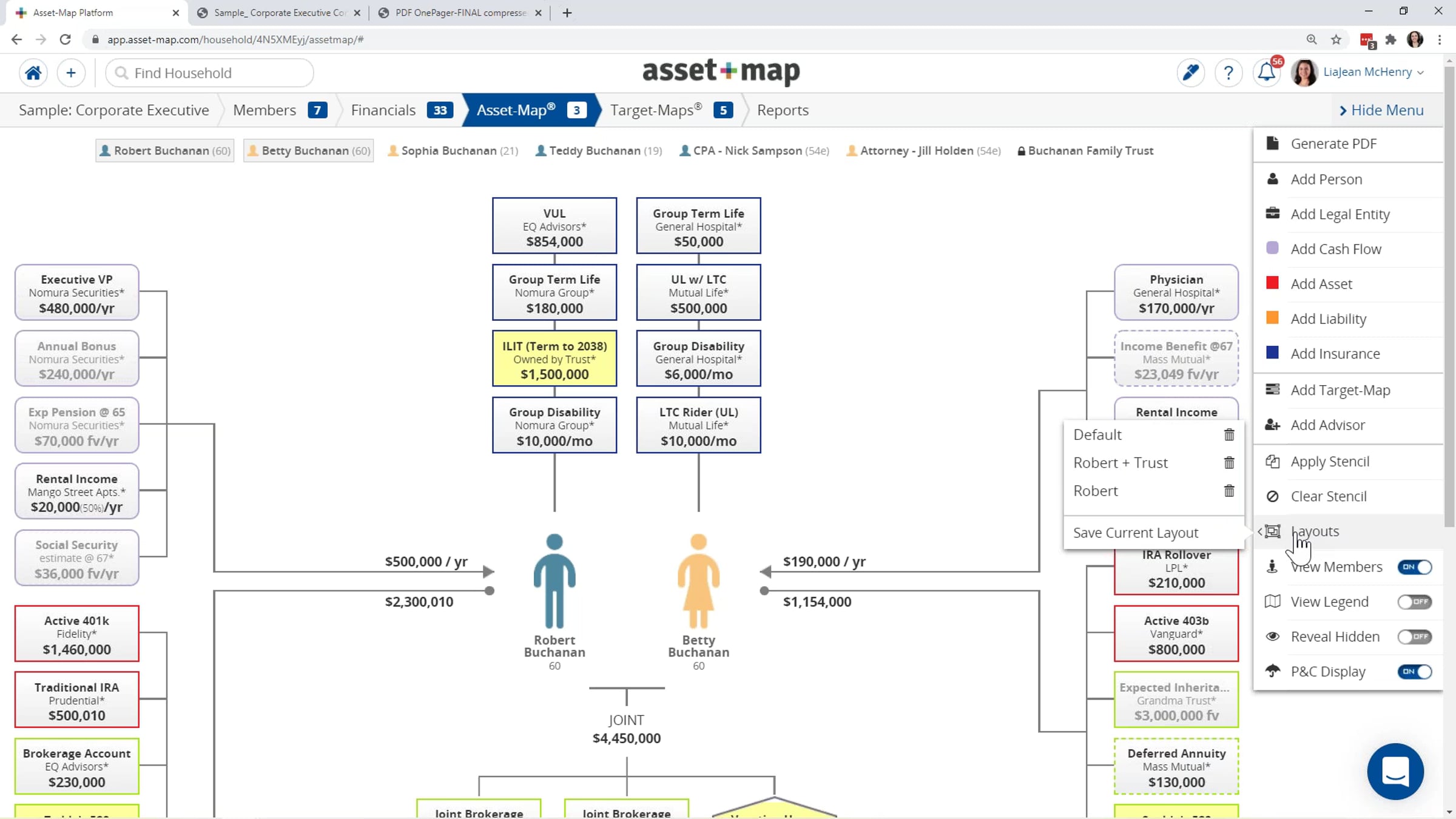
Task: Enable the Reveal Hidden switch
Action: (1415, 636)
